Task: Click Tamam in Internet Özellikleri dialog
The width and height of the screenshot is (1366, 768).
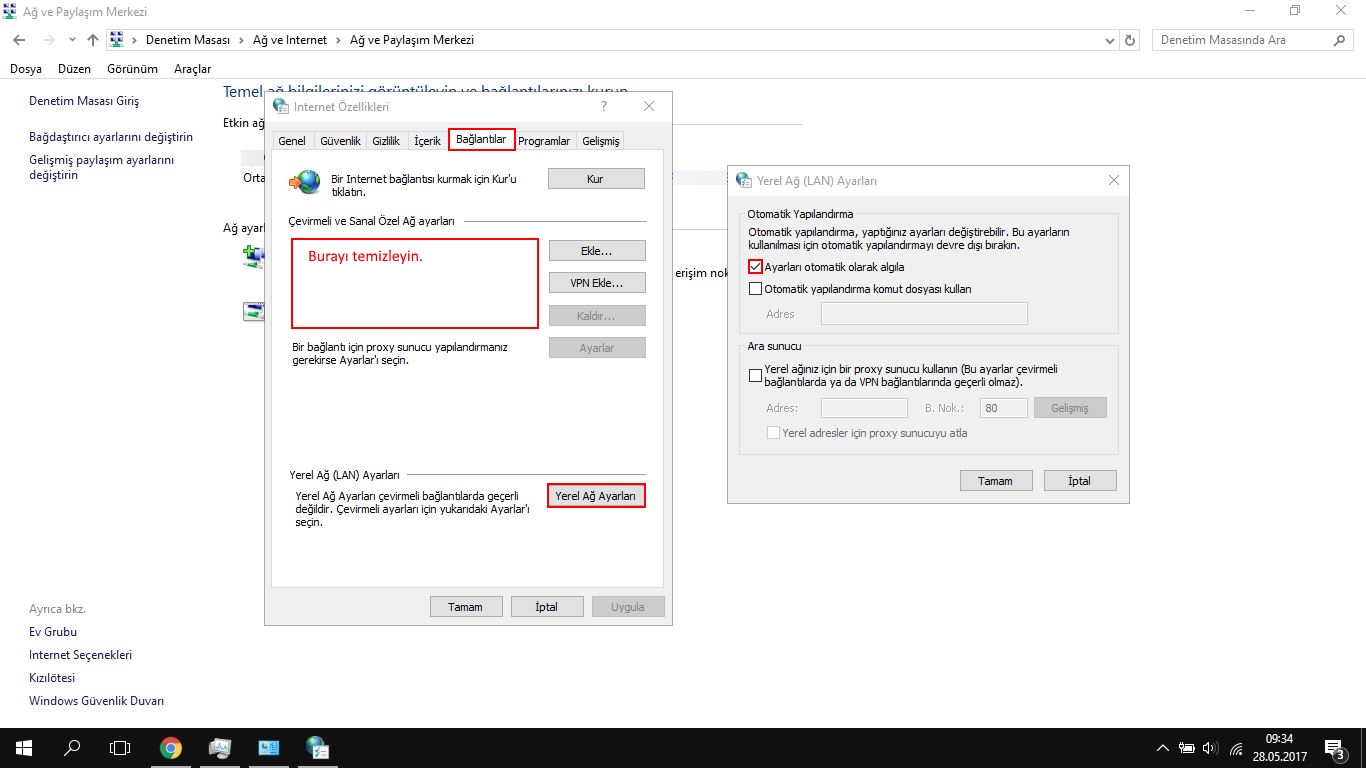Action: (465, 607)
